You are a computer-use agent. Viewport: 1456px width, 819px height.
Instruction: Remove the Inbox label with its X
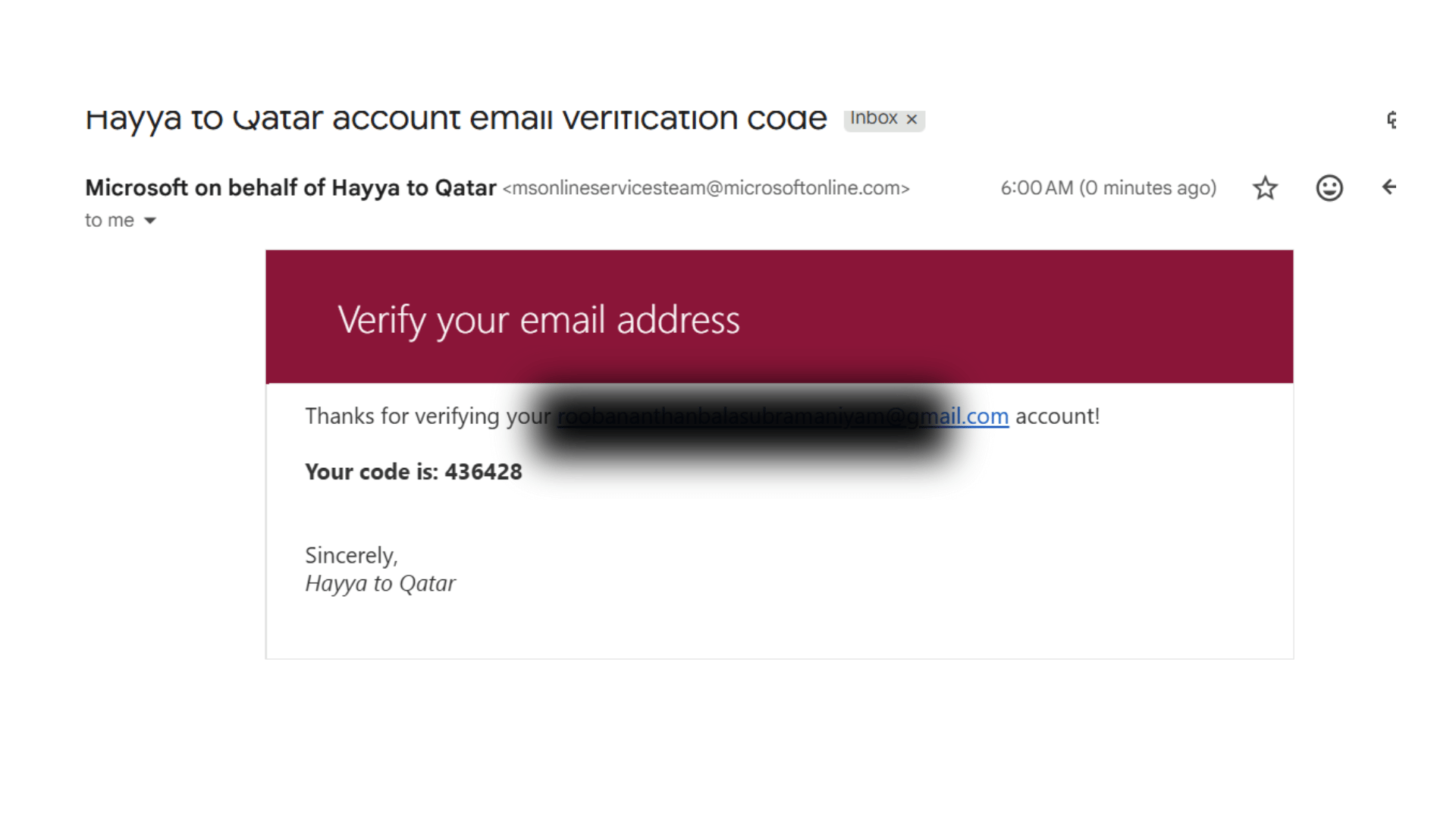[912, 119]
